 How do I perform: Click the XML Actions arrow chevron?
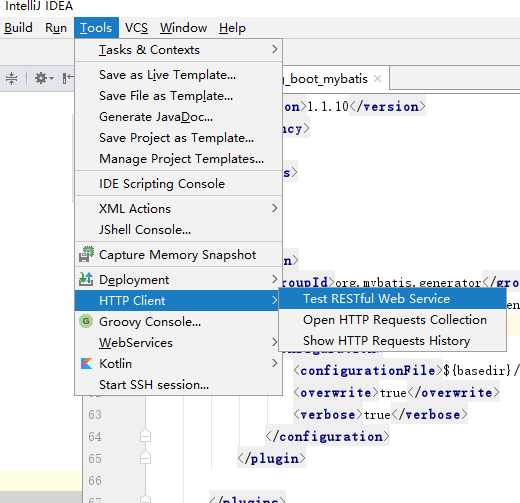click(x=274, y=208)
